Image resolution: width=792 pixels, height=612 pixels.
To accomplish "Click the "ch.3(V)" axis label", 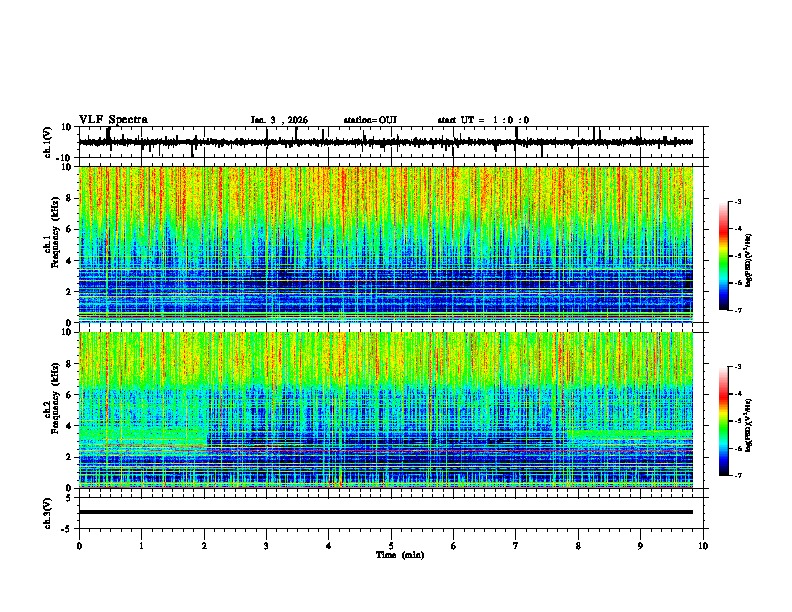I will (x=48, y=513).
